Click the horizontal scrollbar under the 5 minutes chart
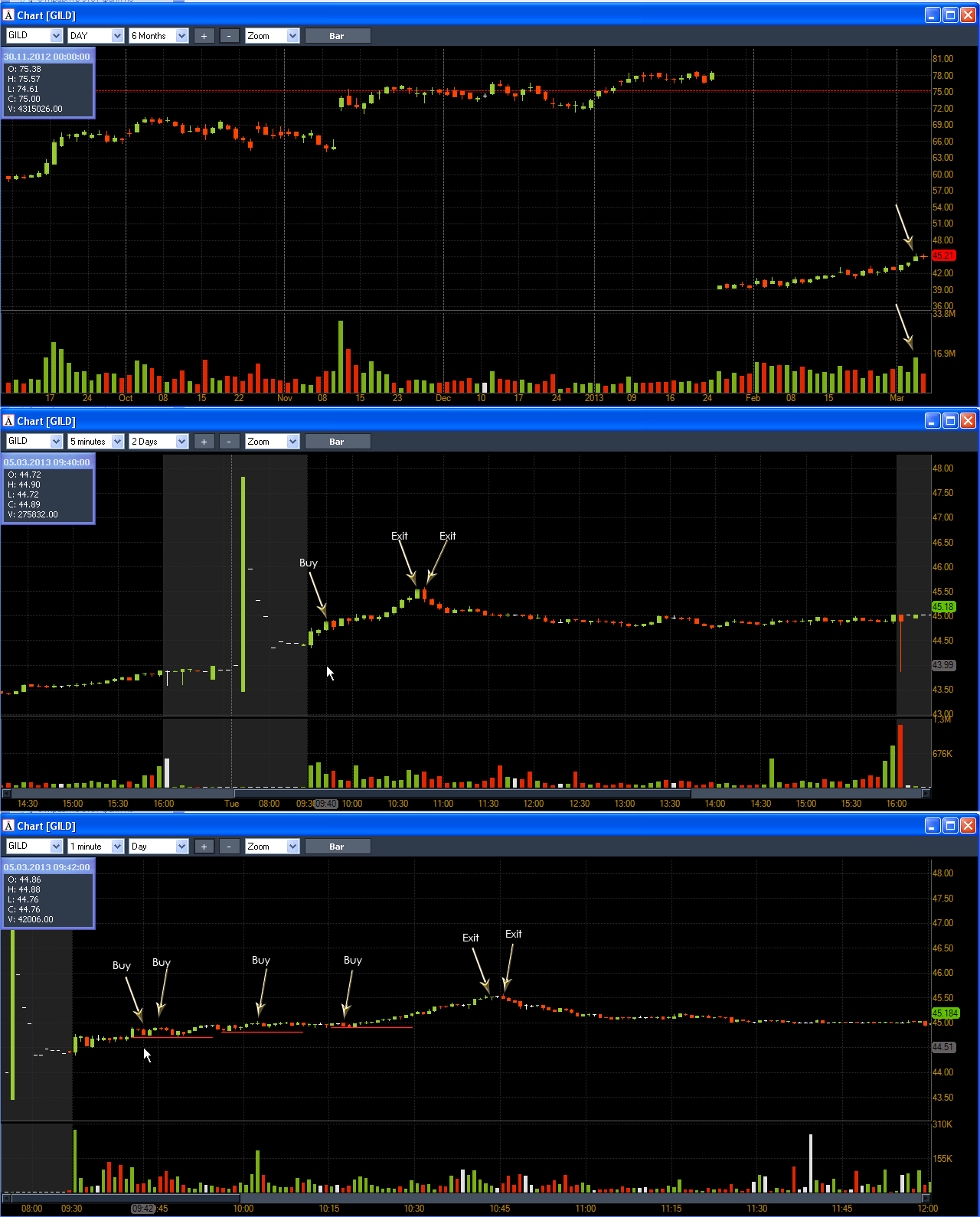This screenshot has width=980, height=1217. tap(465, 793)
